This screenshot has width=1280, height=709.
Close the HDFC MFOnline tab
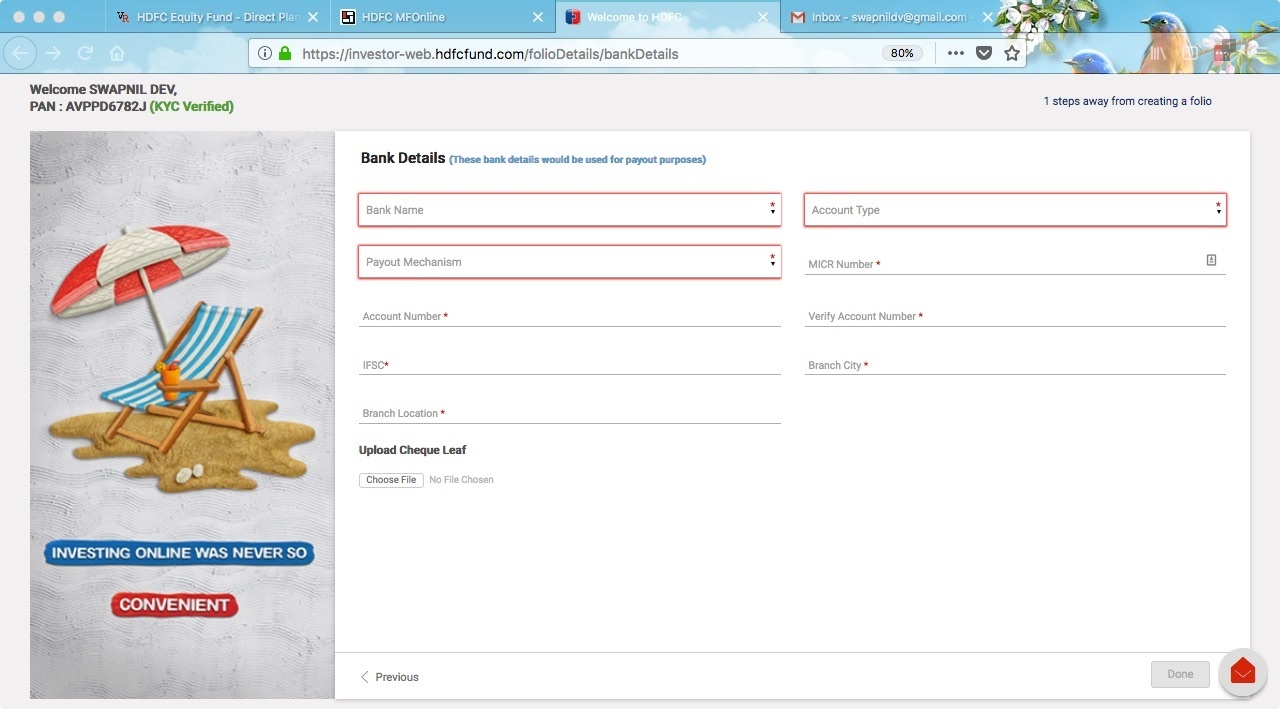pyautogui.click(x=538, y=17)
